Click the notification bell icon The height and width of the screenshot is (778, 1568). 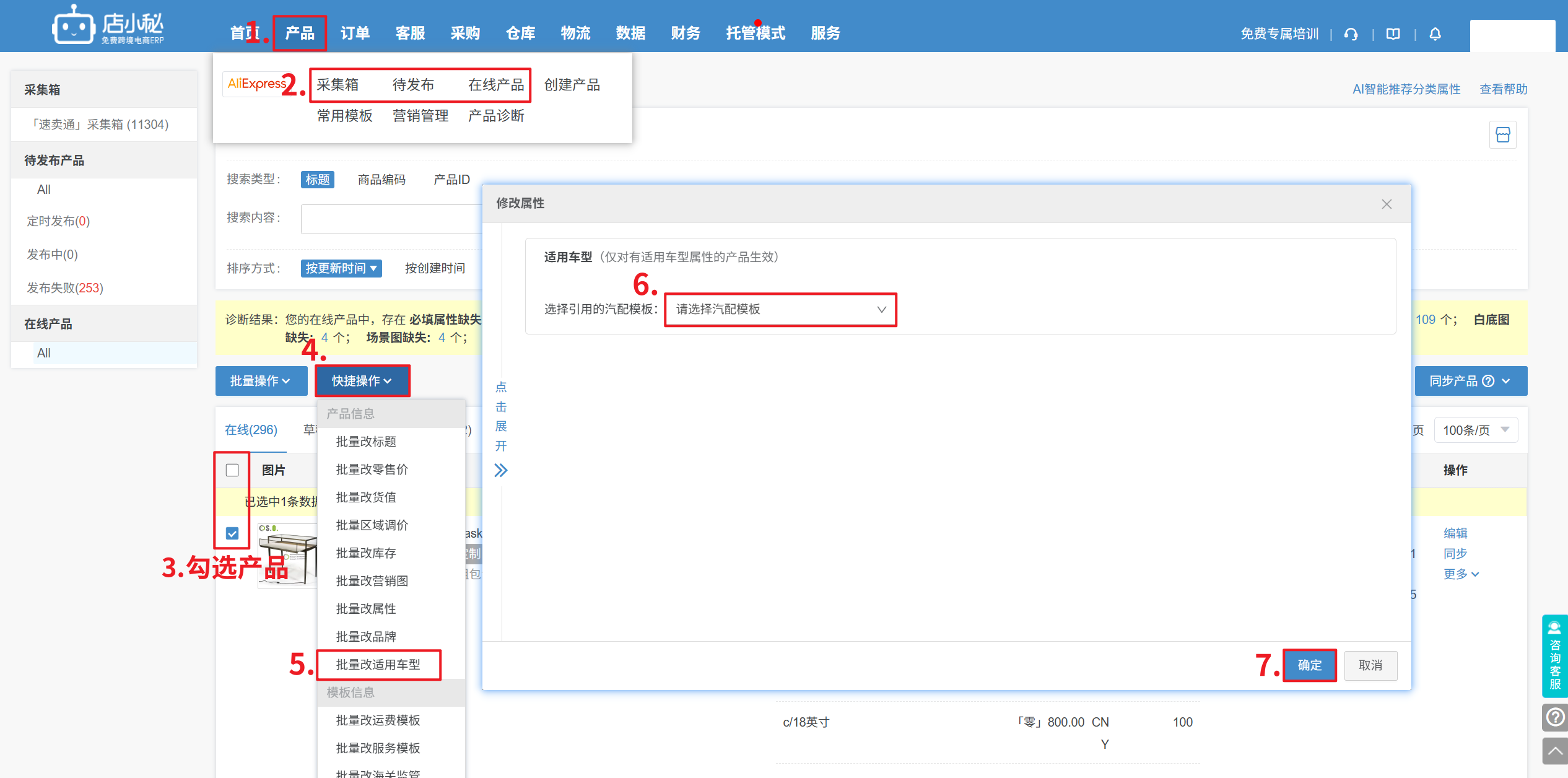(x=1435, y=34)
